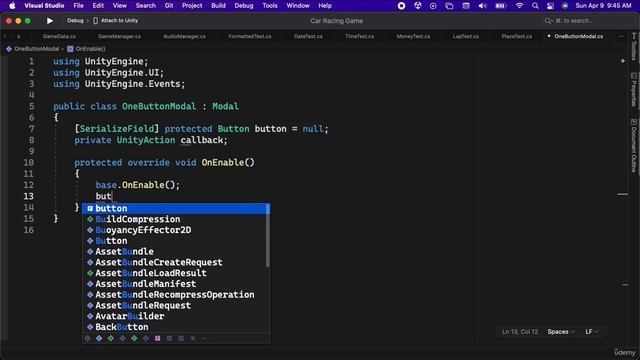Toggle the pink square completion filter
Viewport: 640px width, 360px height.
point(158,338)
